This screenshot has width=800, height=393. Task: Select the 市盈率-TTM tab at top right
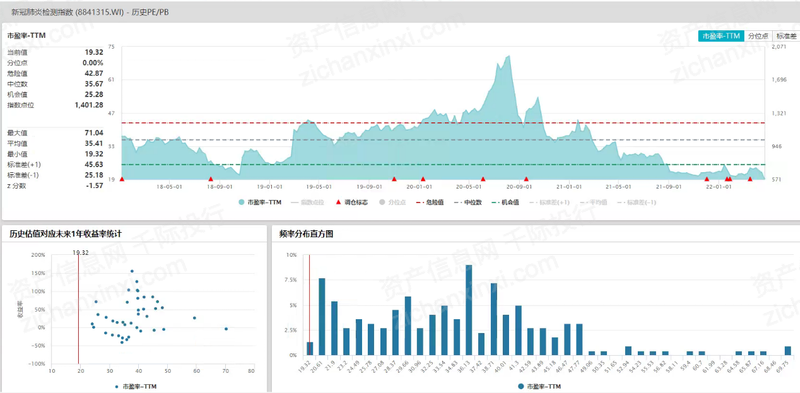721,36
